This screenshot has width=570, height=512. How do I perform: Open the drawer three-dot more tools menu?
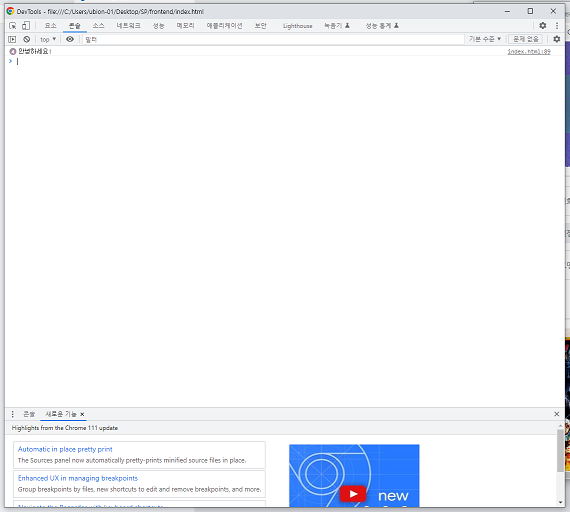click(x=13, y=414)
